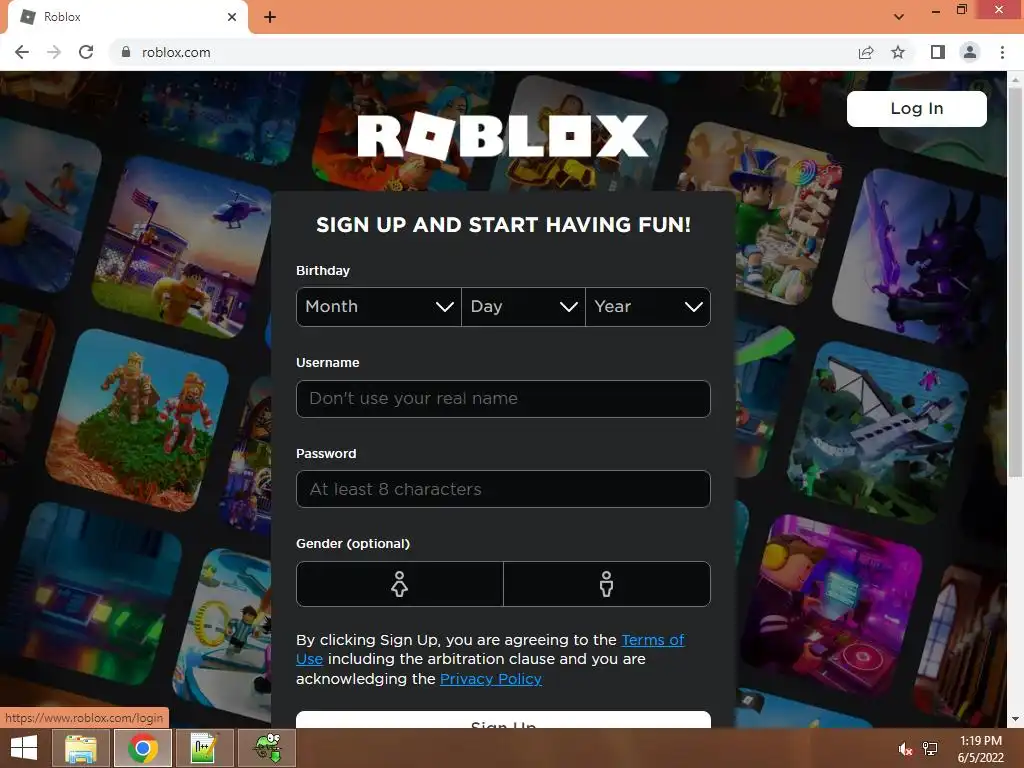
Task: Open the Year birthday dropdown
Action: tap(648, 306)
